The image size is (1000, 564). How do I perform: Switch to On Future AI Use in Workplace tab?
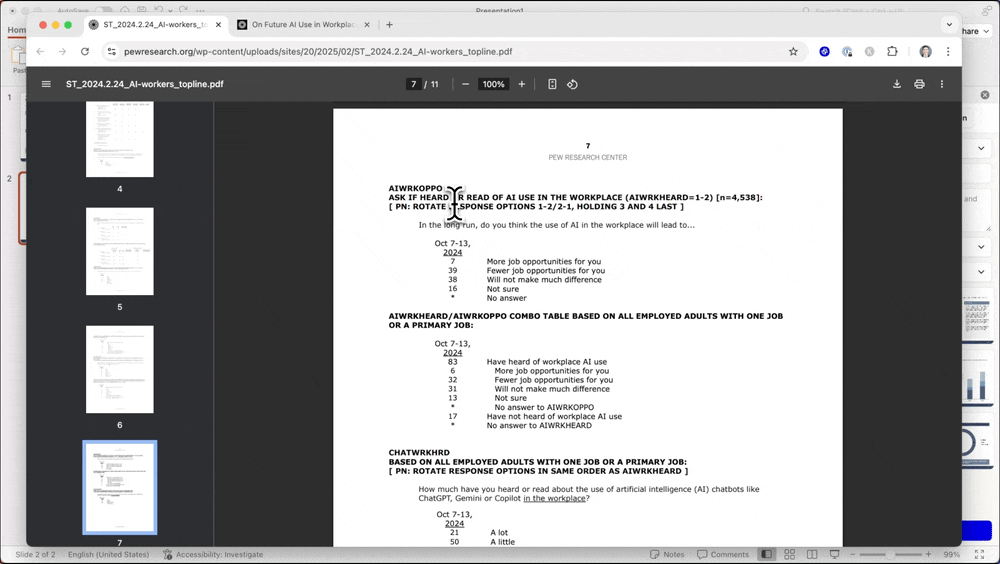click(302, 25)
